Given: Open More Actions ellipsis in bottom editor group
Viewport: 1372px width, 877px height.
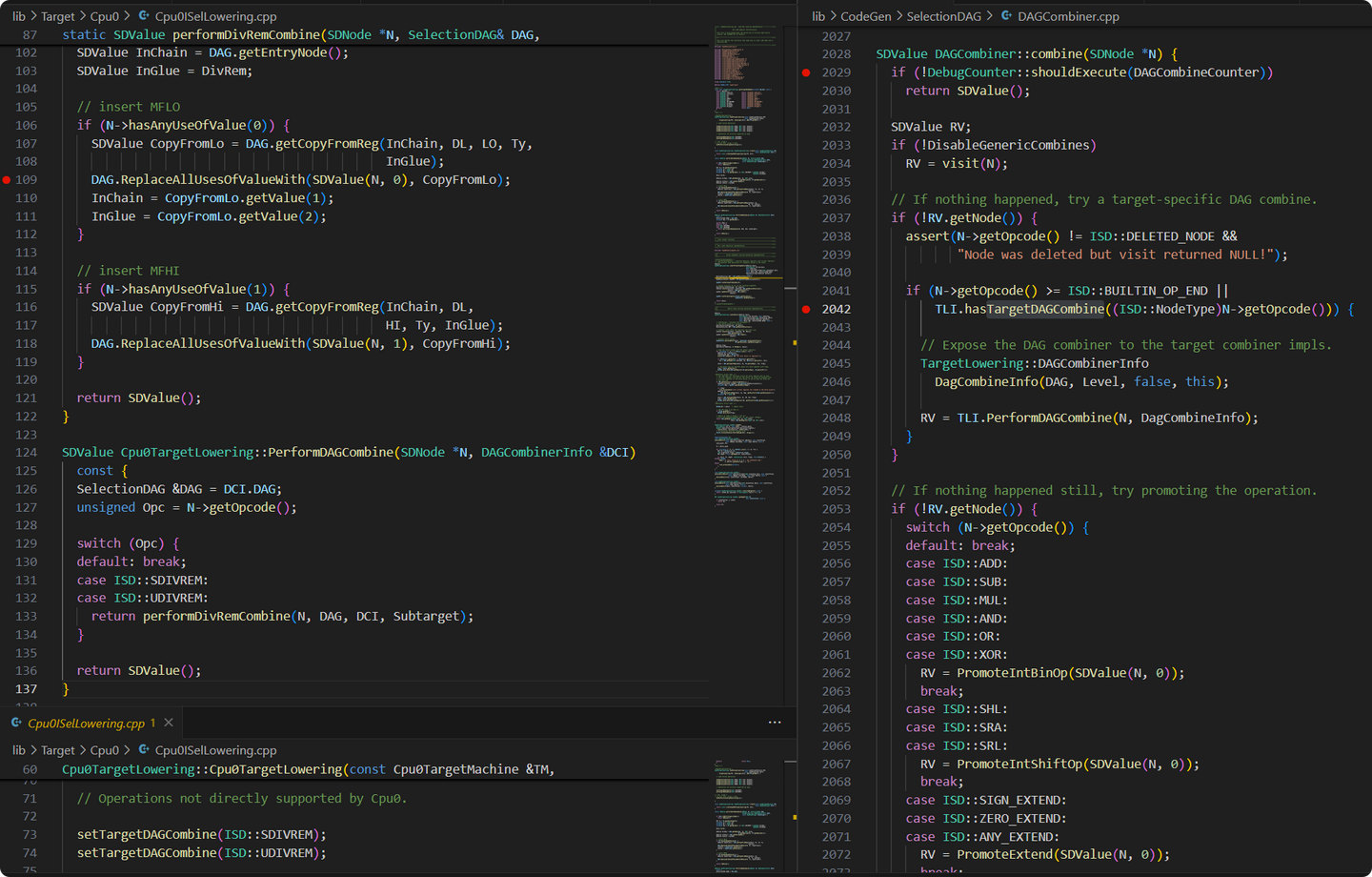Looking at the screenshot, I should click(x=775, y=723).
